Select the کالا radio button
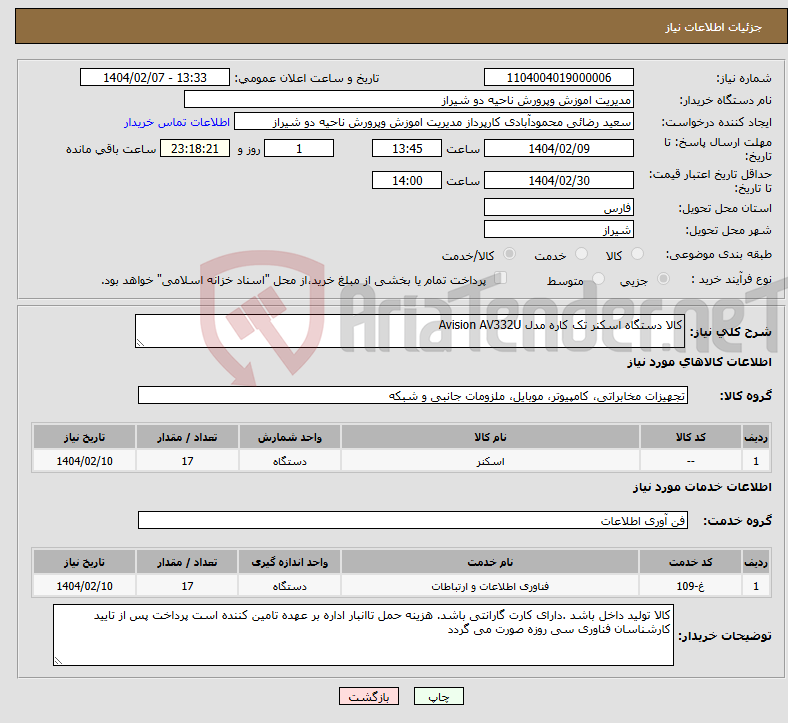Viewport: 788px width, 723px height. [x=637, y=254]
